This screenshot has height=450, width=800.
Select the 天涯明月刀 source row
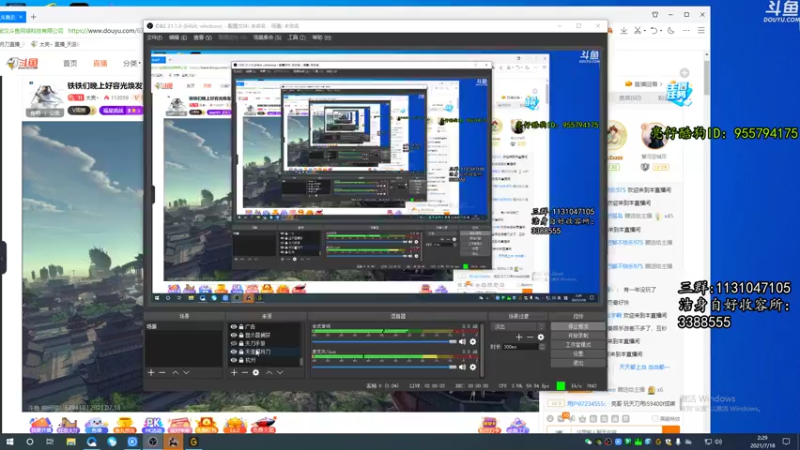265,352
